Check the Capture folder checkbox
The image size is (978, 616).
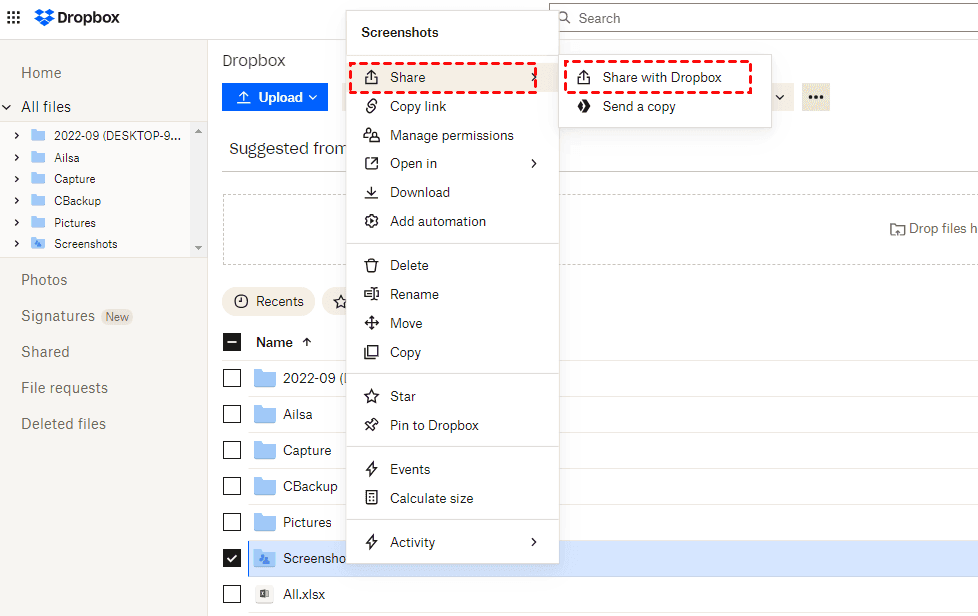point(232,450)
